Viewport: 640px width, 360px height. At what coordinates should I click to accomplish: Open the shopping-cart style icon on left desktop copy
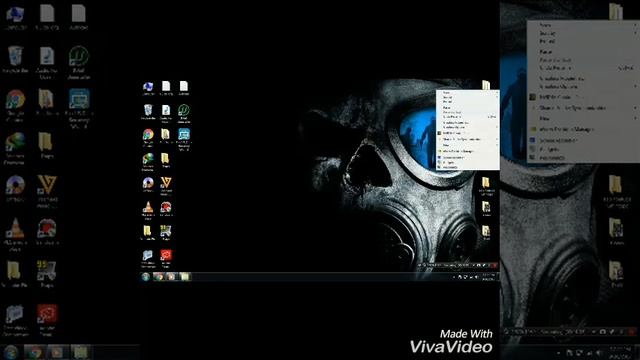[x=47, y=271]
